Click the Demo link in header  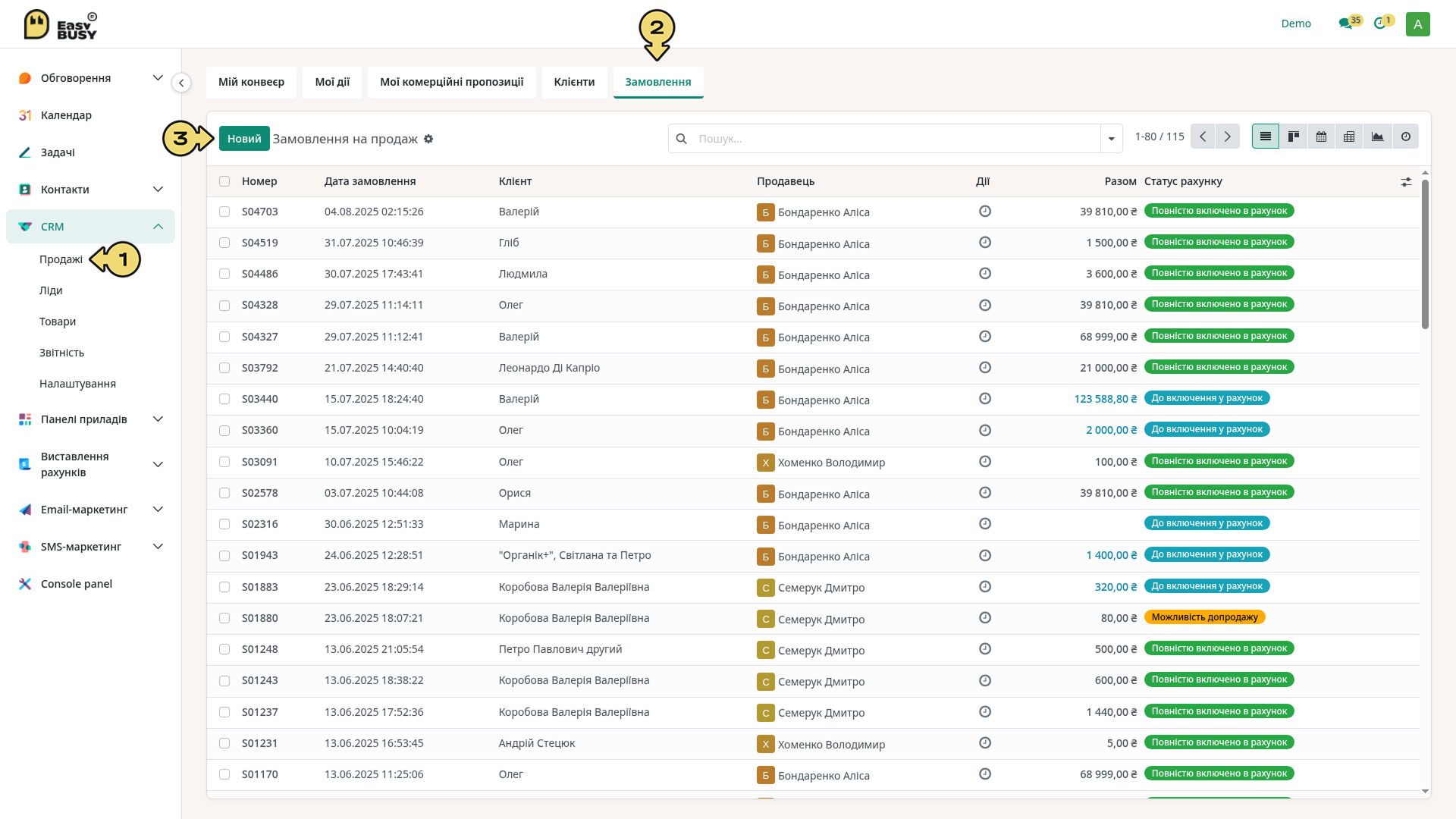(x=1296, y=24)
